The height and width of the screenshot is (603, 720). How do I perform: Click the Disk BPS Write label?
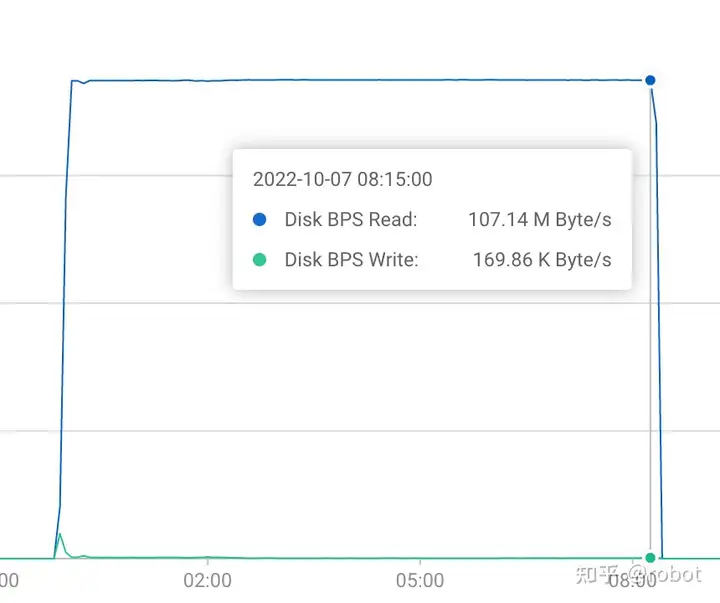pyautogui.click(x=352, y=259)
